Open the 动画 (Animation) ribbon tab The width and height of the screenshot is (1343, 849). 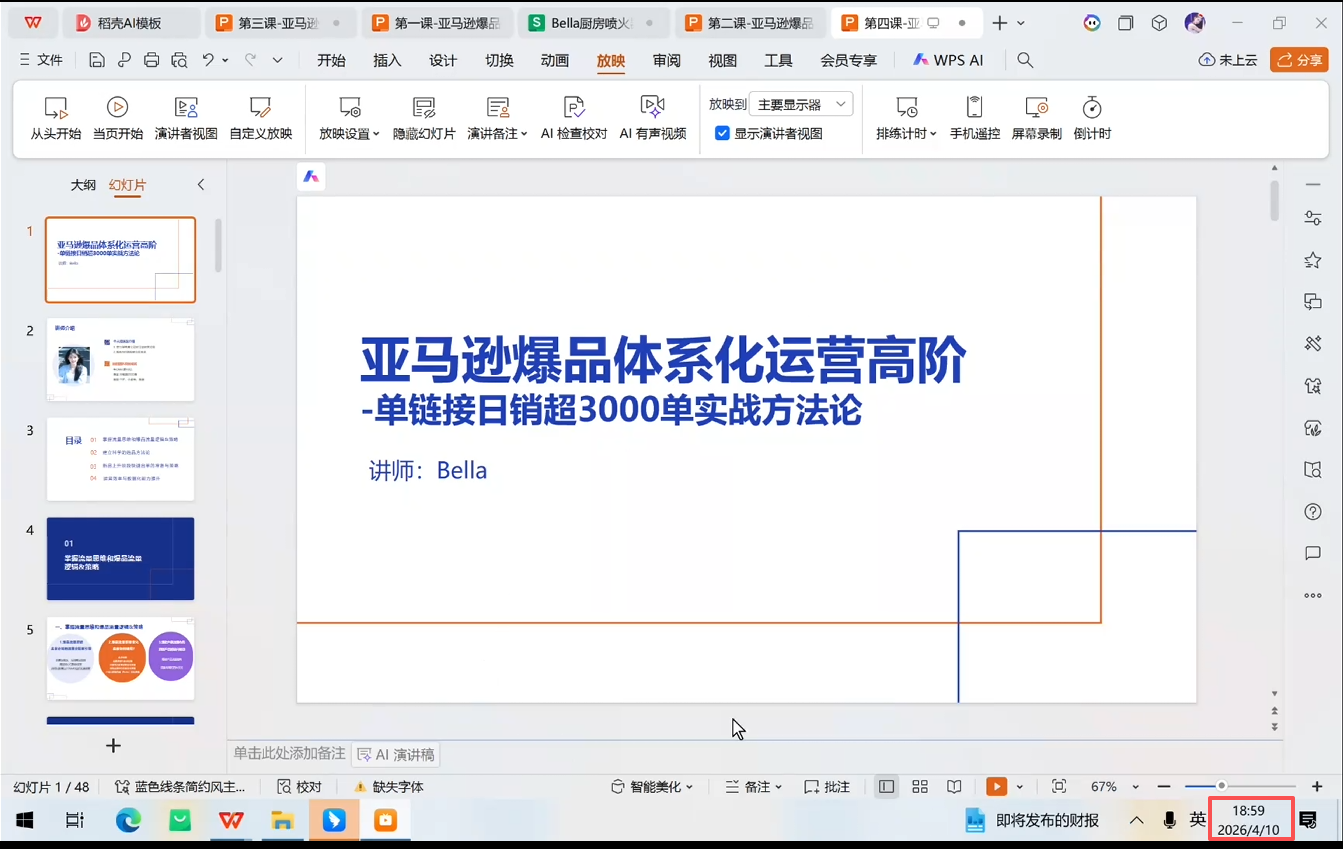tap(555, 60)
